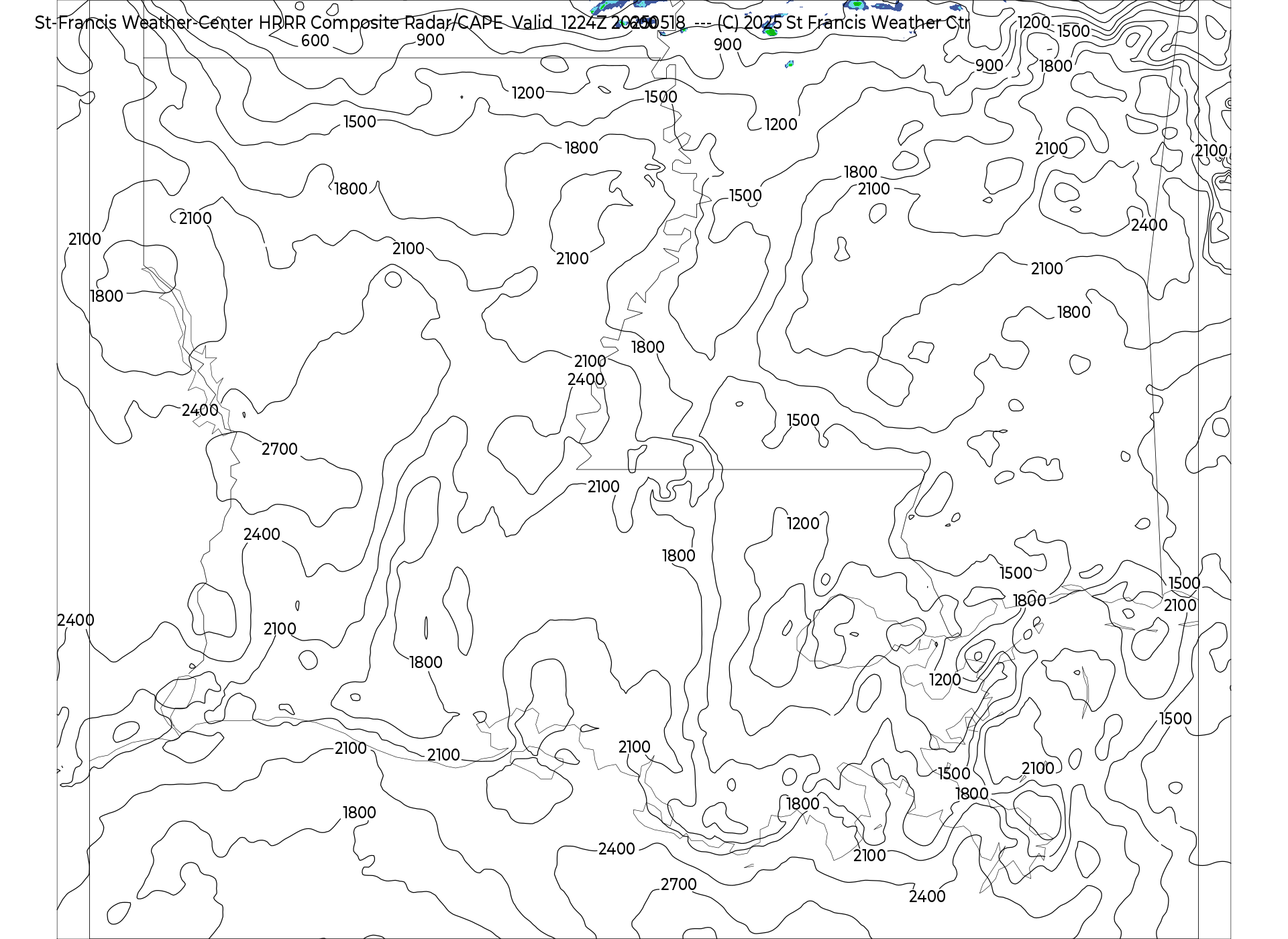Viewport: 1288px width, 939px height.
Task: Click the 1800 label sitting directly above a 2100 label
Action: tap(860, 172)
